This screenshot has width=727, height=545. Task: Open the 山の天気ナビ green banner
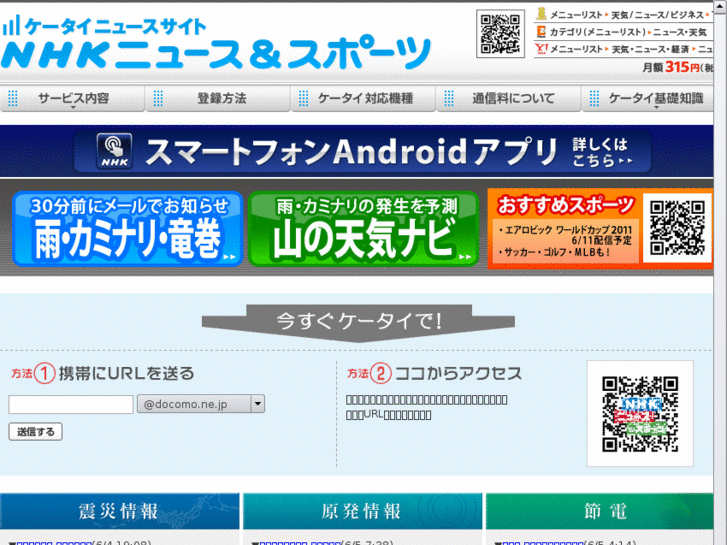(364, 229)
